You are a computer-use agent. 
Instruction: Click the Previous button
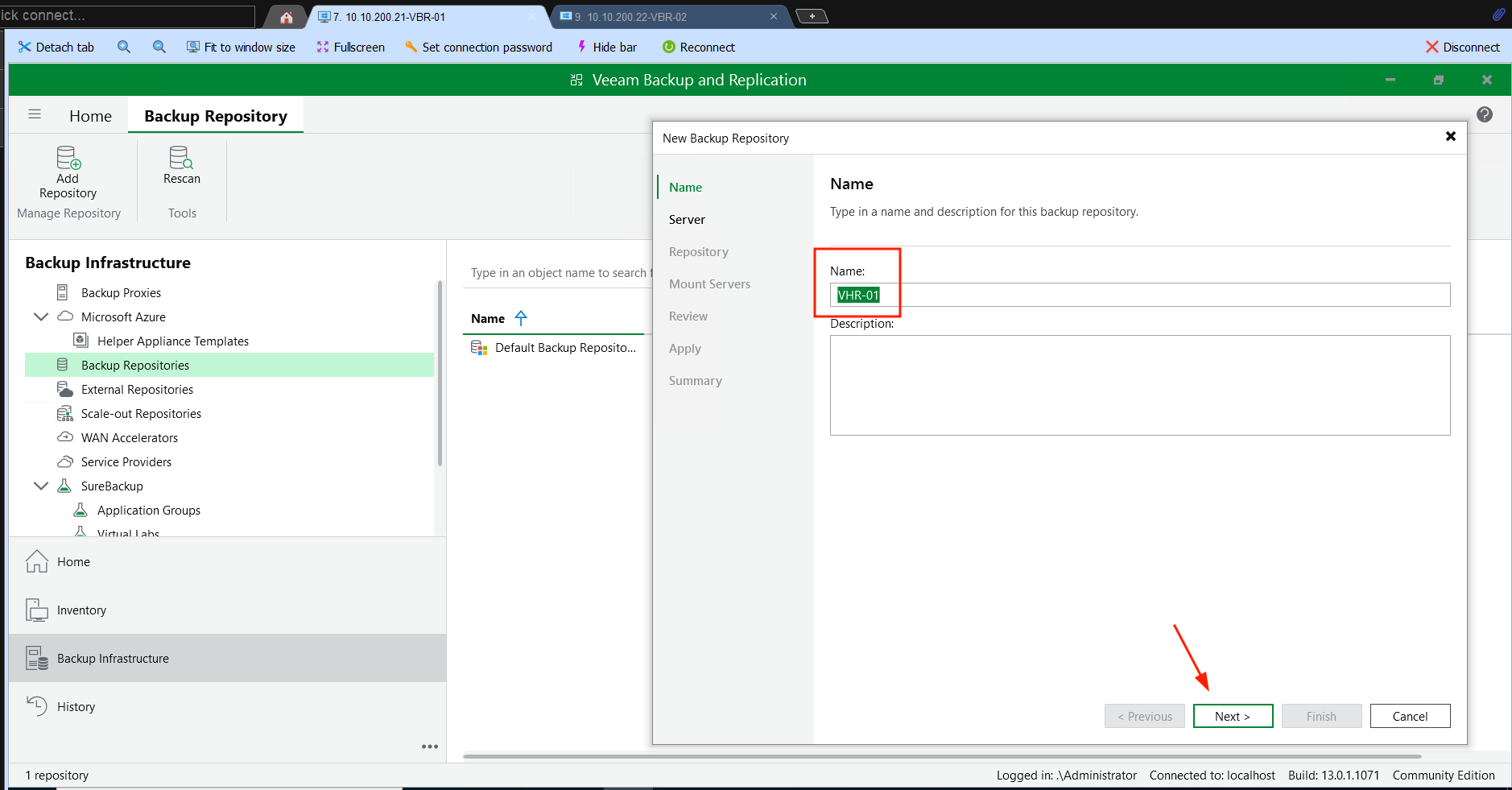(1144, 716)
